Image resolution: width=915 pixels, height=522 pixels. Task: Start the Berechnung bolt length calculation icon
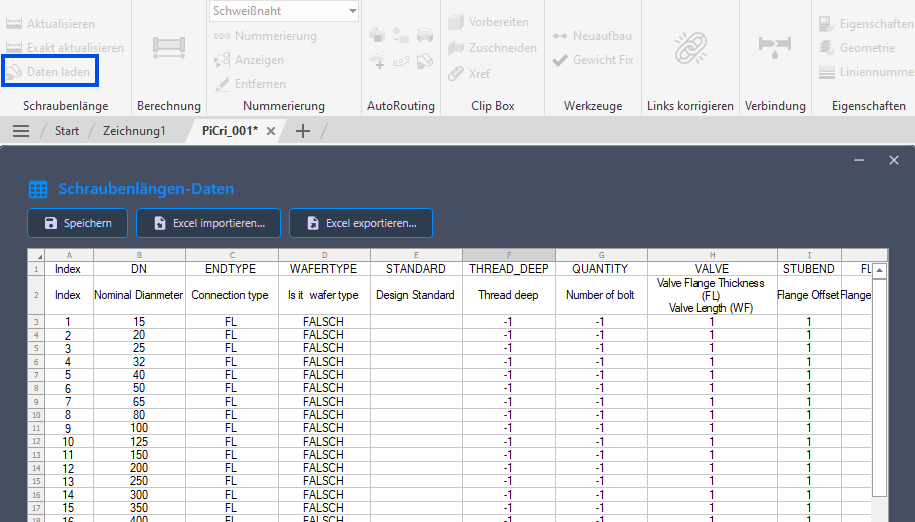pos(169,48)
